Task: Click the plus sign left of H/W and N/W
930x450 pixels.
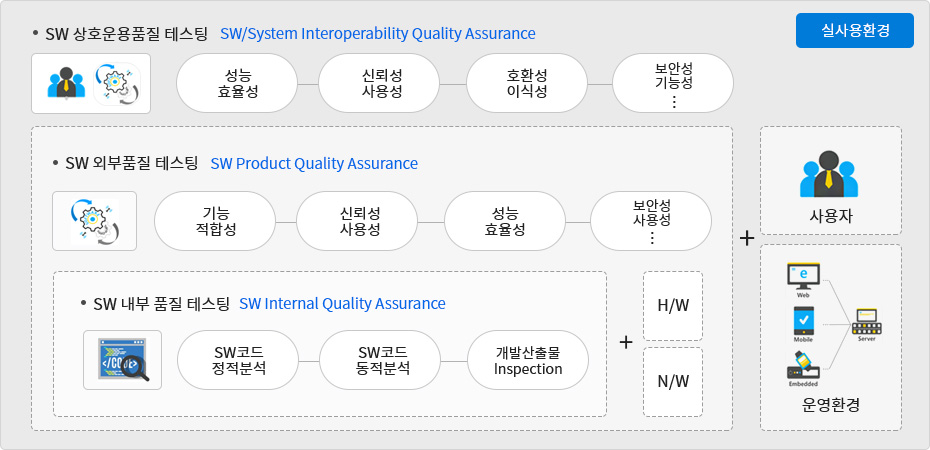Action: (x=626, y=343)
